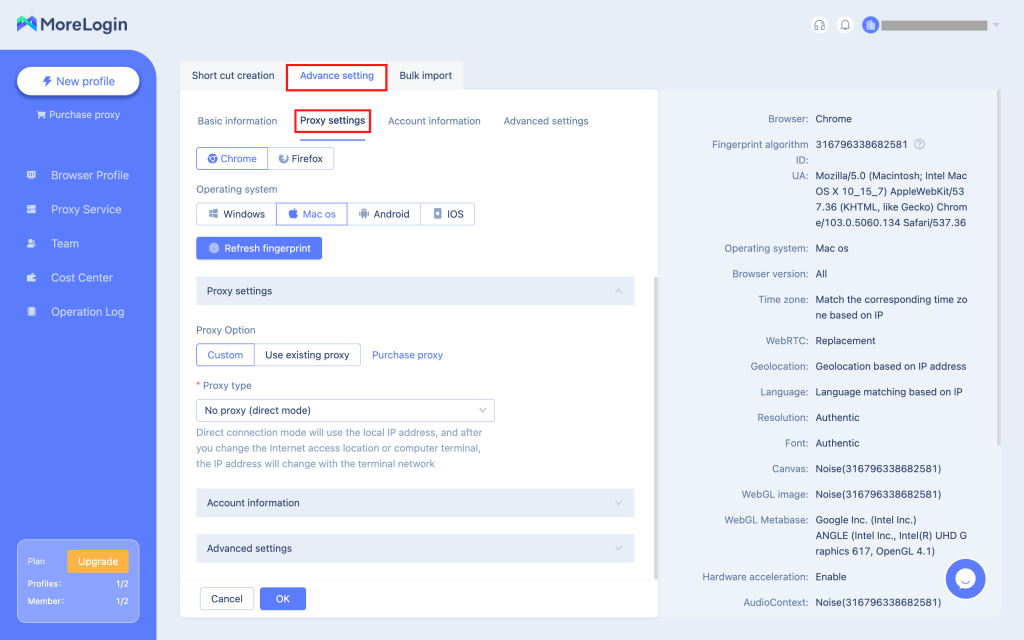Image resolution: width=1024 pixels, height=640 pixels.
Task: Click the OK button
Action: point(283,599)
